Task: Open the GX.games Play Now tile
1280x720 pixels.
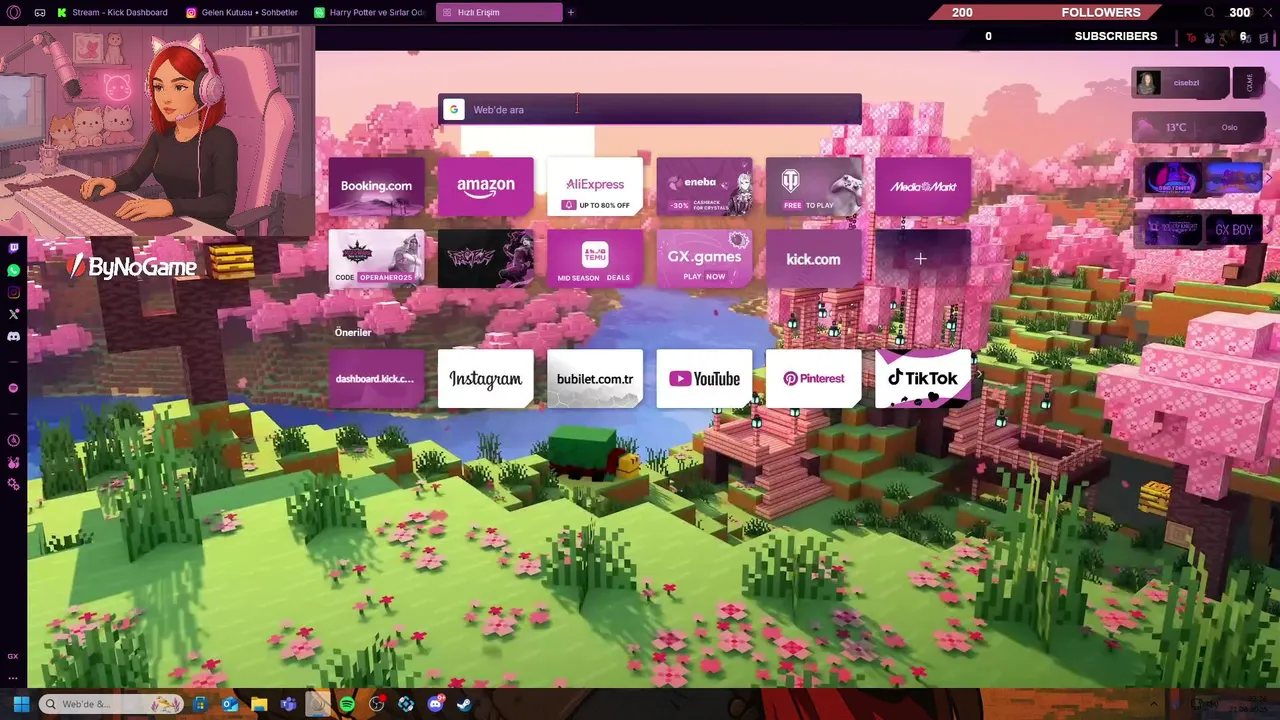Action: [704, 259]
